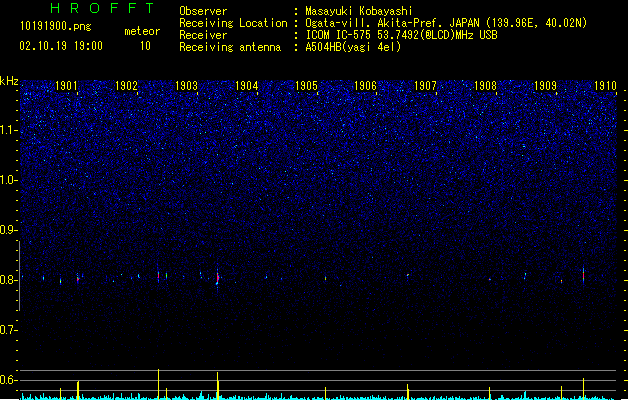Click the 1902 time marker
The image size is (629, 400).
(x=126, y=86)
